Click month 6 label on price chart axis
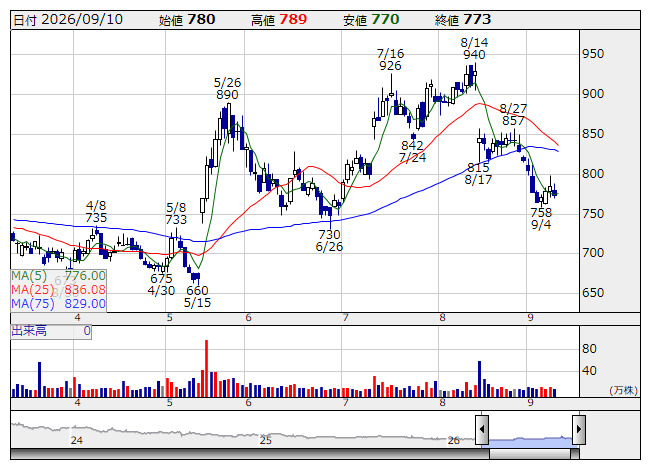 (x=249, y=318)
